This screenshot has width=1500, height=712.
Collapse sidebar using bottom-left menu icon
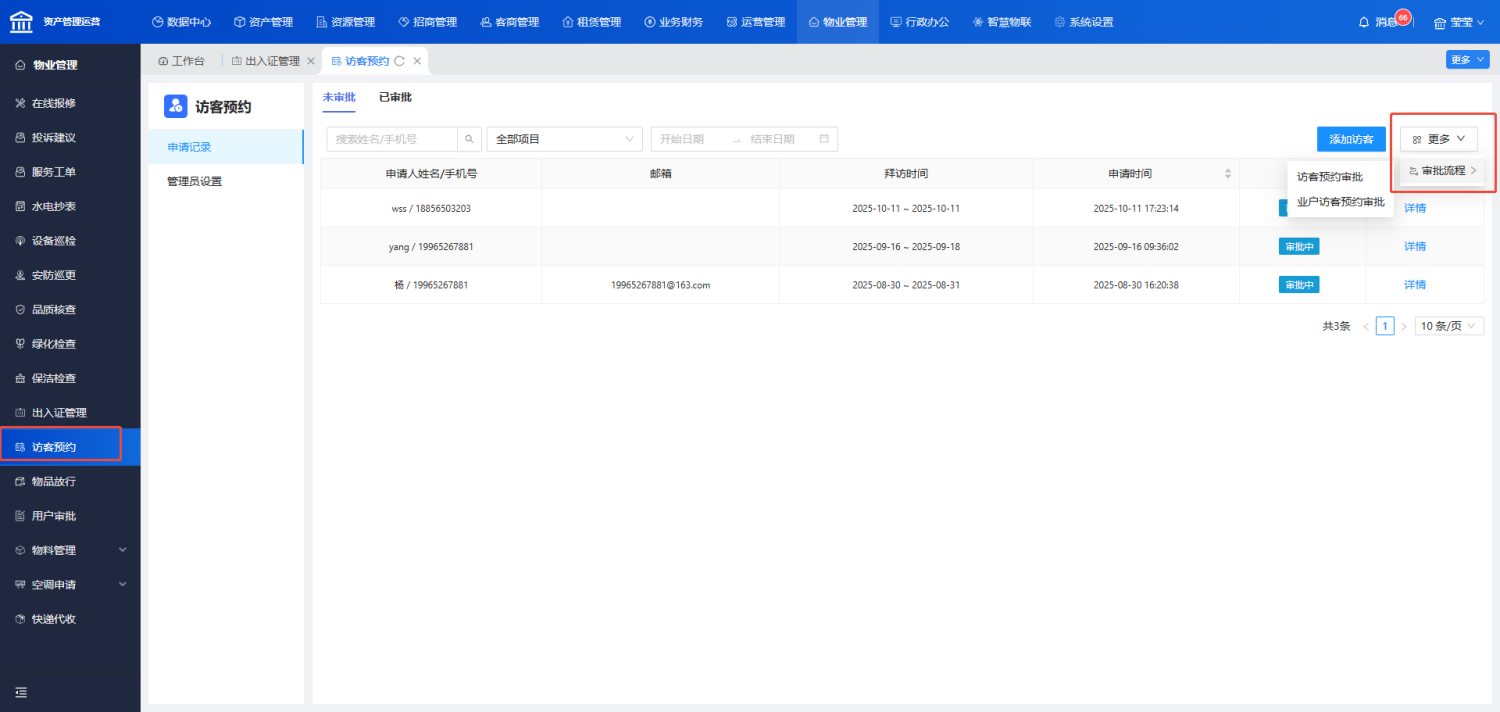click(20, 692)
